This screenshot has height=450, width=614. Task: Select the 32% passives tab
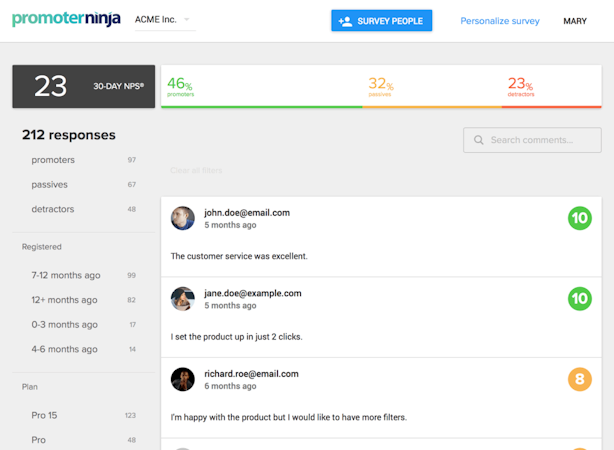click(x=431, y=86)
